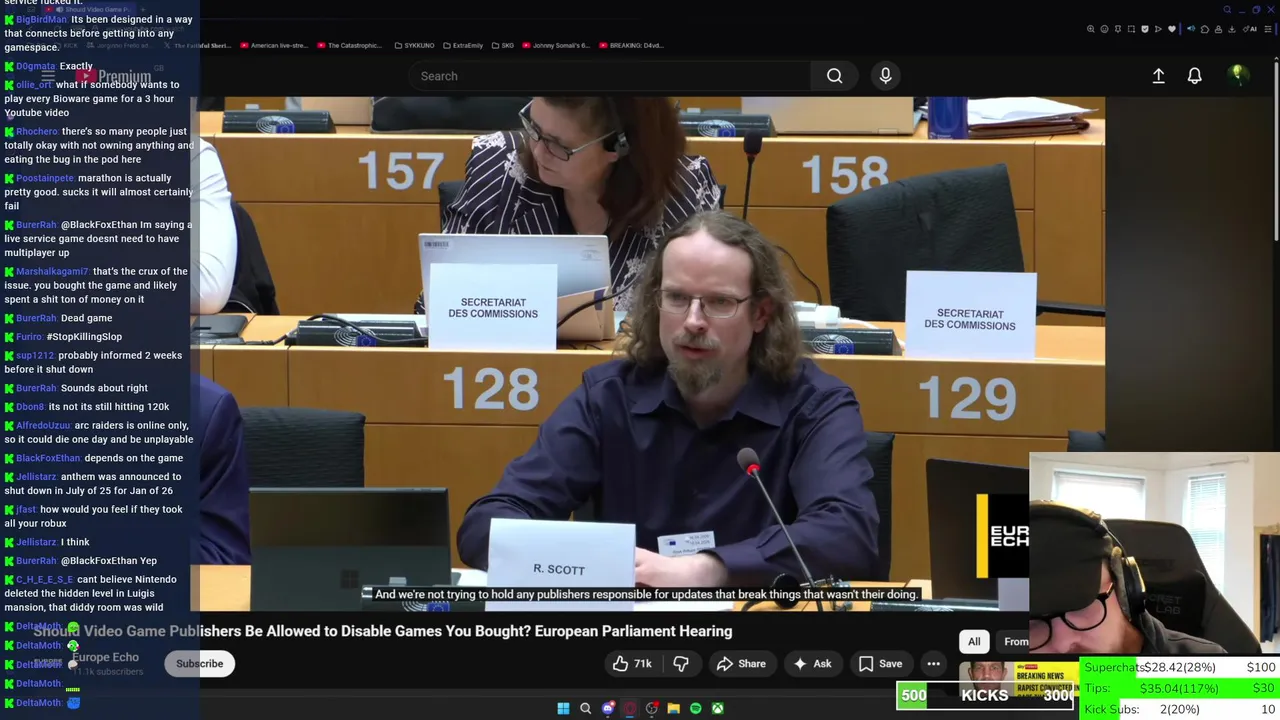Click the chat message 'Sounds about right'
1280x720 pixels.
tap(104, 388)
